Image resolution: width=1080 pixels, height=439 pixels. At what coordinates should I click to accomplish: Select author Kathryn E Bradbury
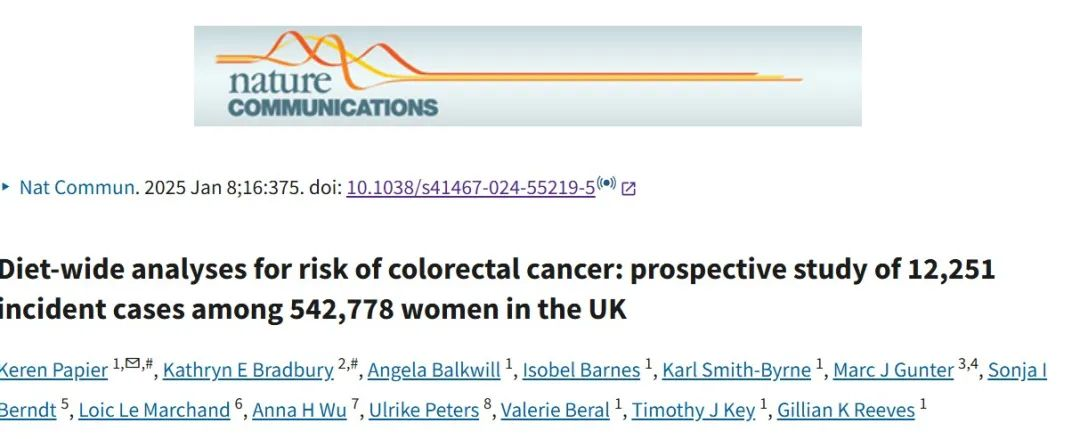pos(248,370)
